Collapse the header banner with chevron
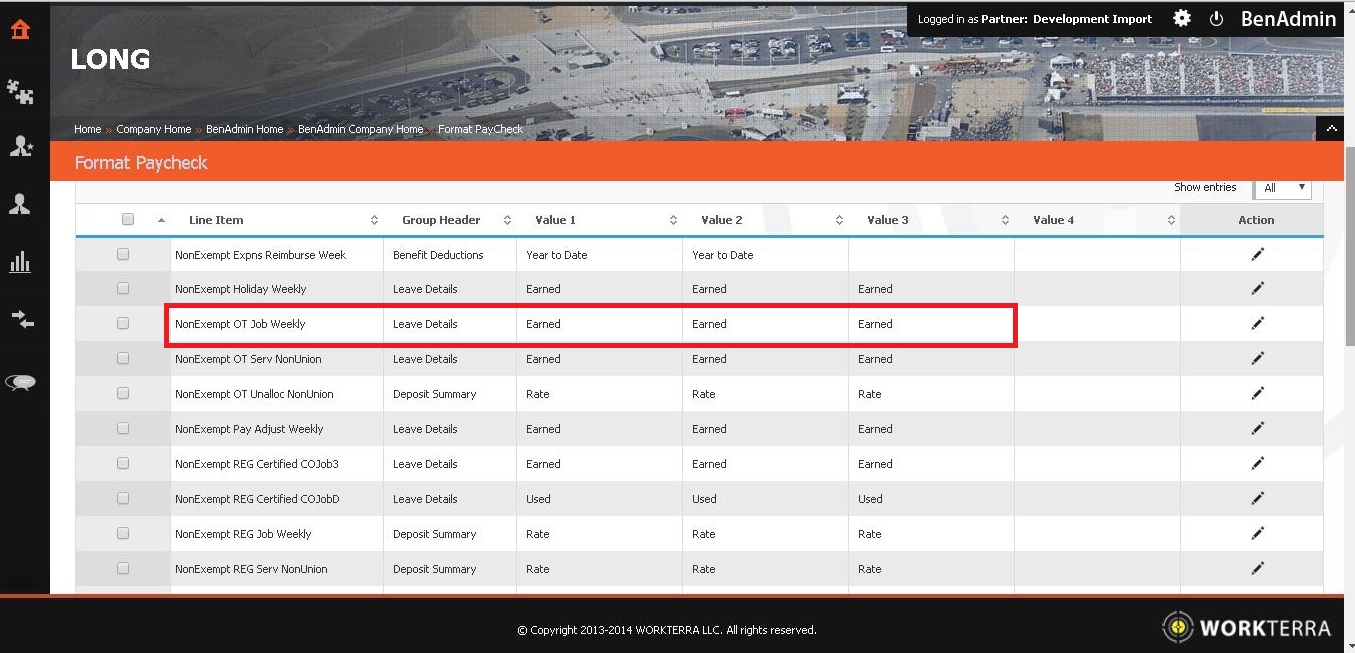1355x653 pixels. (x=1331, y=128)
